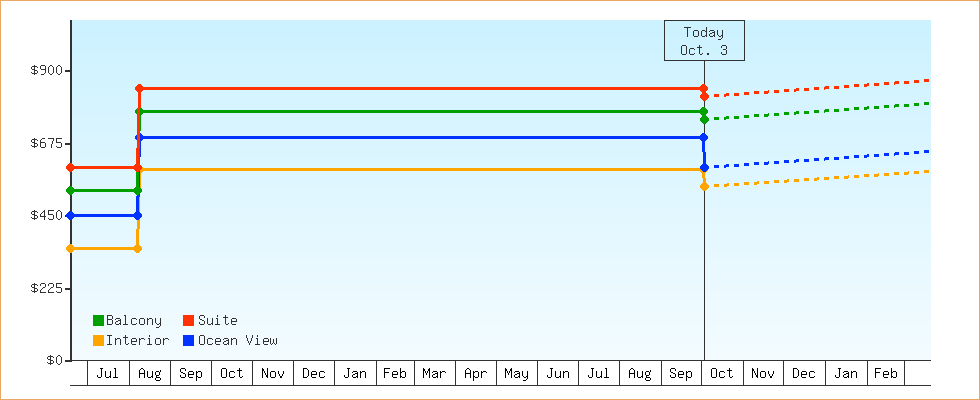Select the Balcony legend label
Screen dimensions: 980x400
133,320
